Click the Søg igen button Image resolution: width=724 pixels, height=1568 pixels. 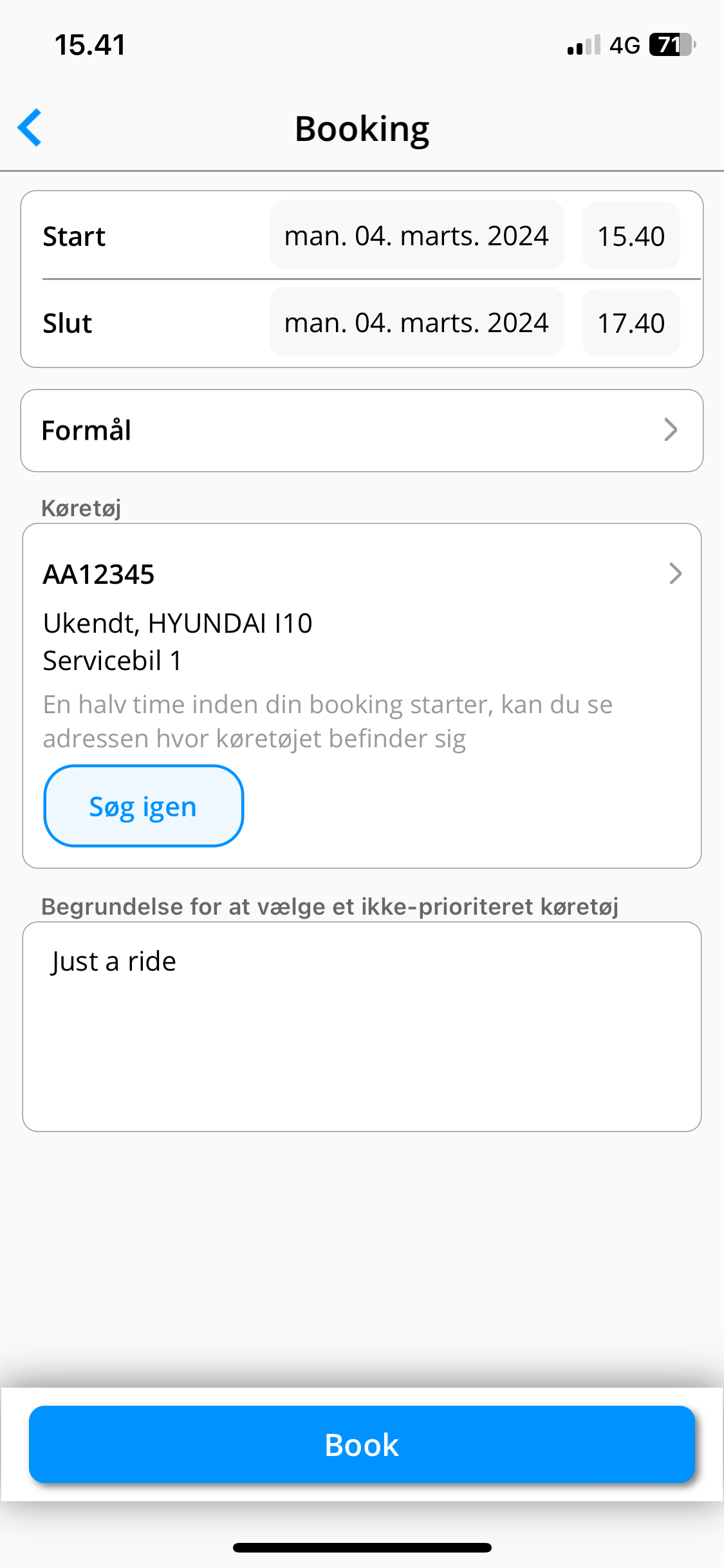pos(144,806)
